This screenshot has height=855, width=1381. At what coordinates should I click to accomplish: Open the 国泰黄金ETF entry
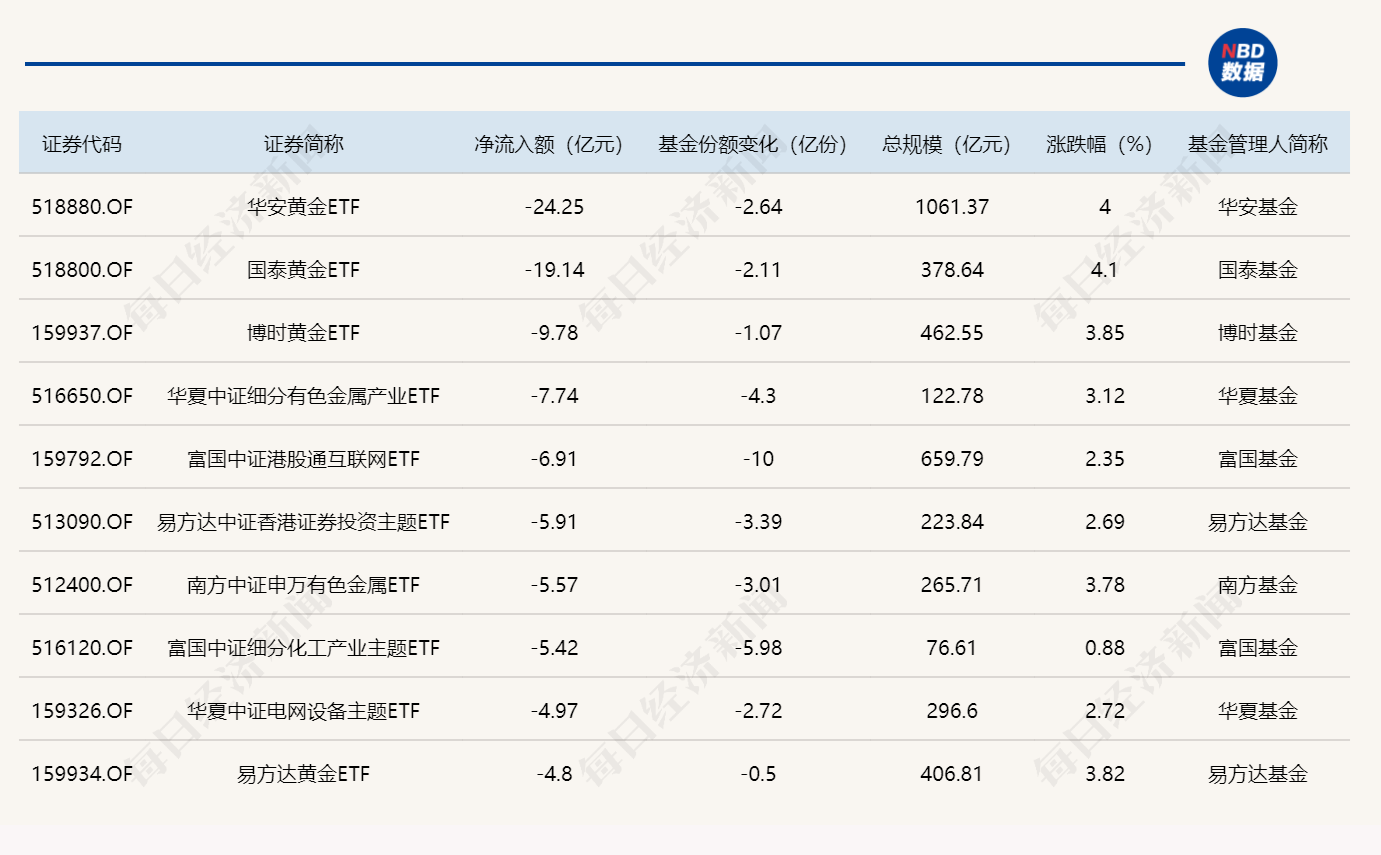point(303,270)
